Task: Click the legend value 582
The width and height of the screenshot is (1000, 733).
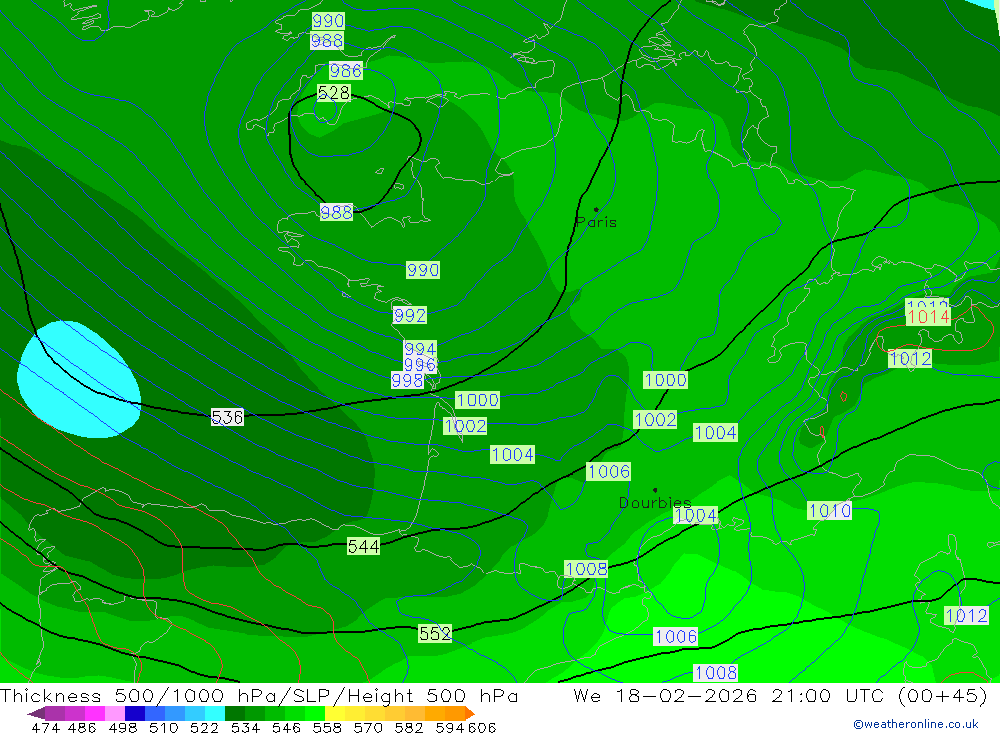Action: (x=409, y=727)
